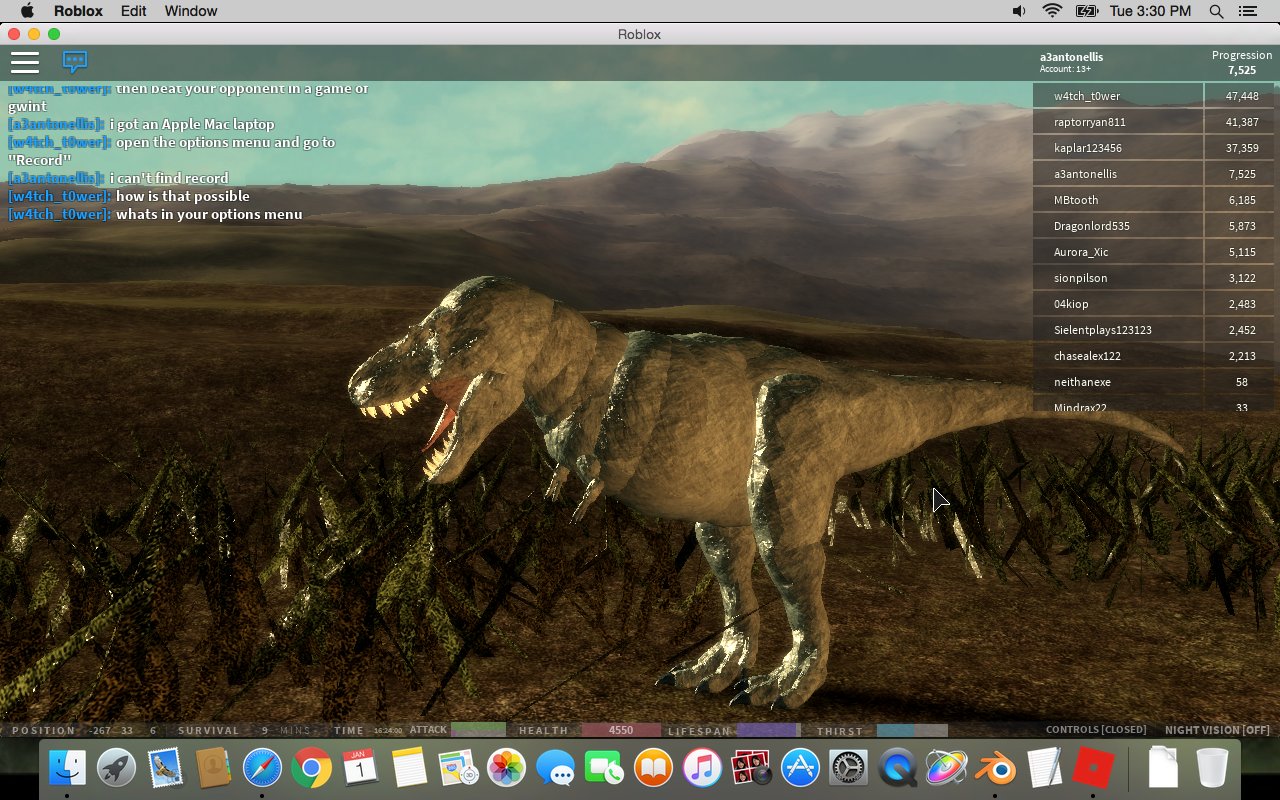Click the red Roblox dock icon
The height and width of the screenshot is (800, 1280).
(x=1093, y=768)
